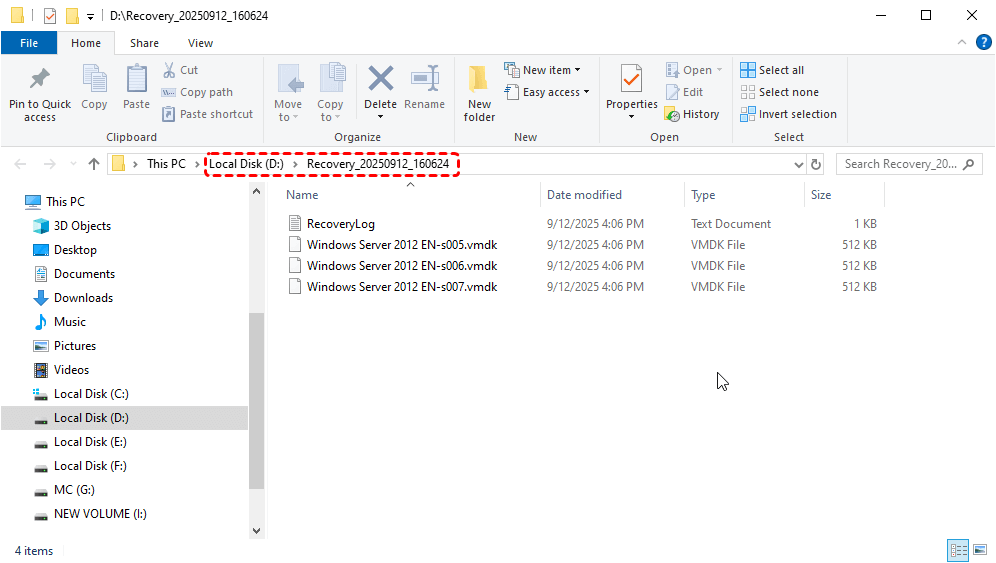Click Paste shortcut button
The image size is (996, 563).
208,114
